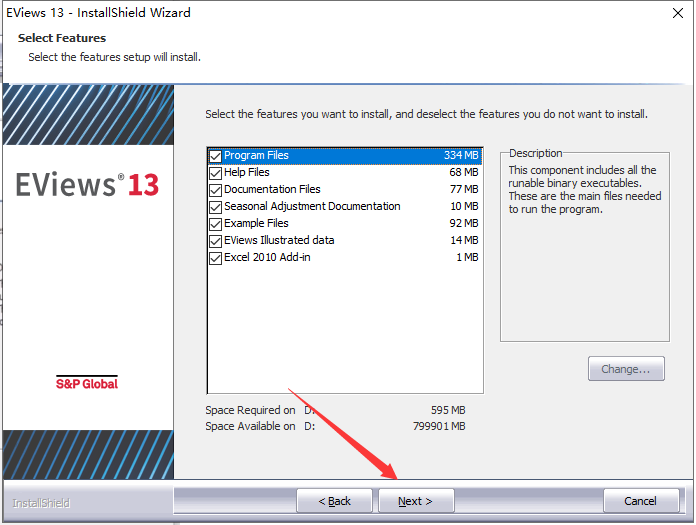Uncheck the Help Files checkbox
Viewport: 696px width, 525px height.
click(215, 173)
